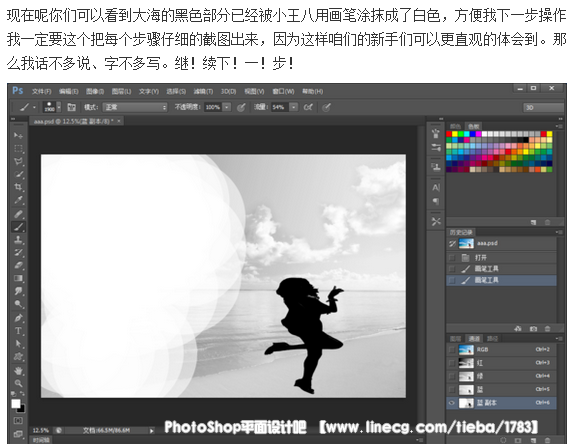Click the zoom percentage field 12.5%
588x444 pixels.
41,430
